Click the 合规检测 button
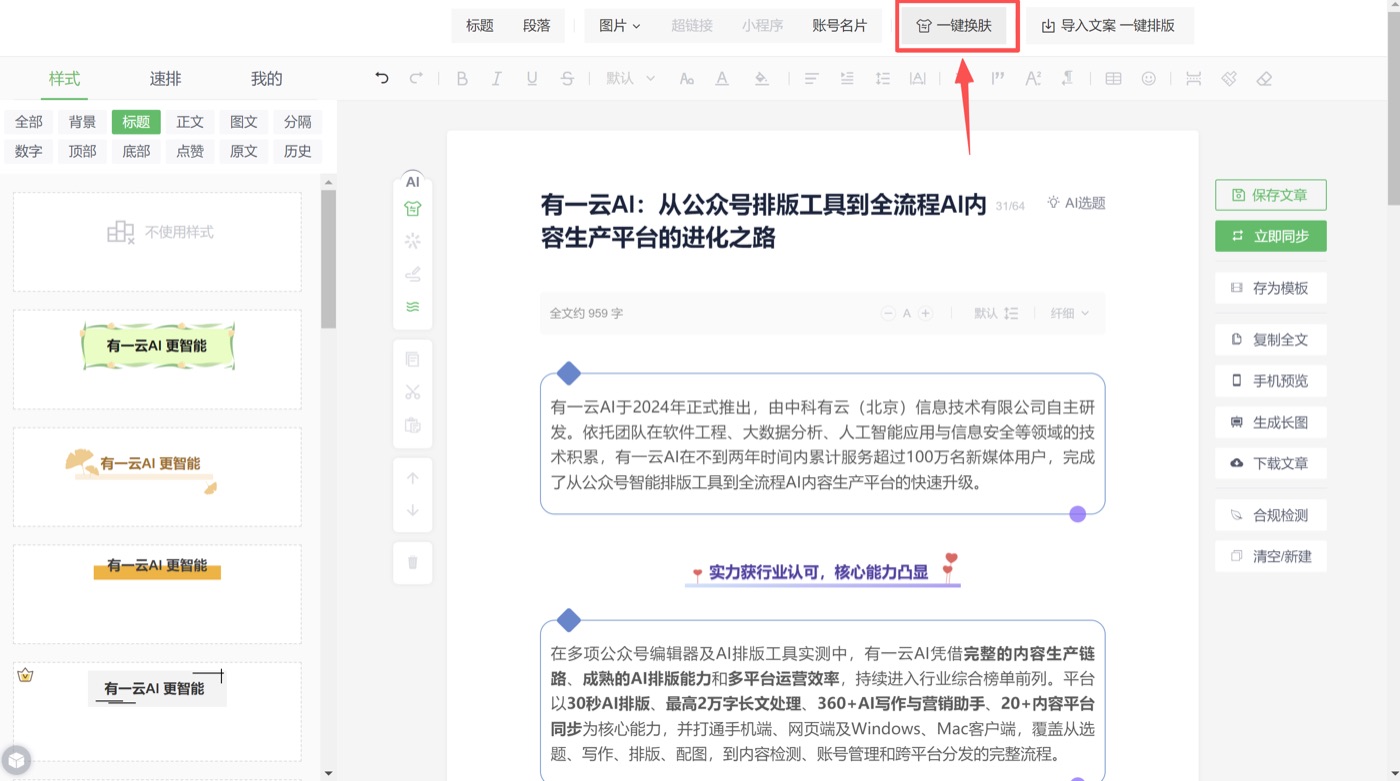The width and height of the screenshot is (1400, 781). 1271,515
